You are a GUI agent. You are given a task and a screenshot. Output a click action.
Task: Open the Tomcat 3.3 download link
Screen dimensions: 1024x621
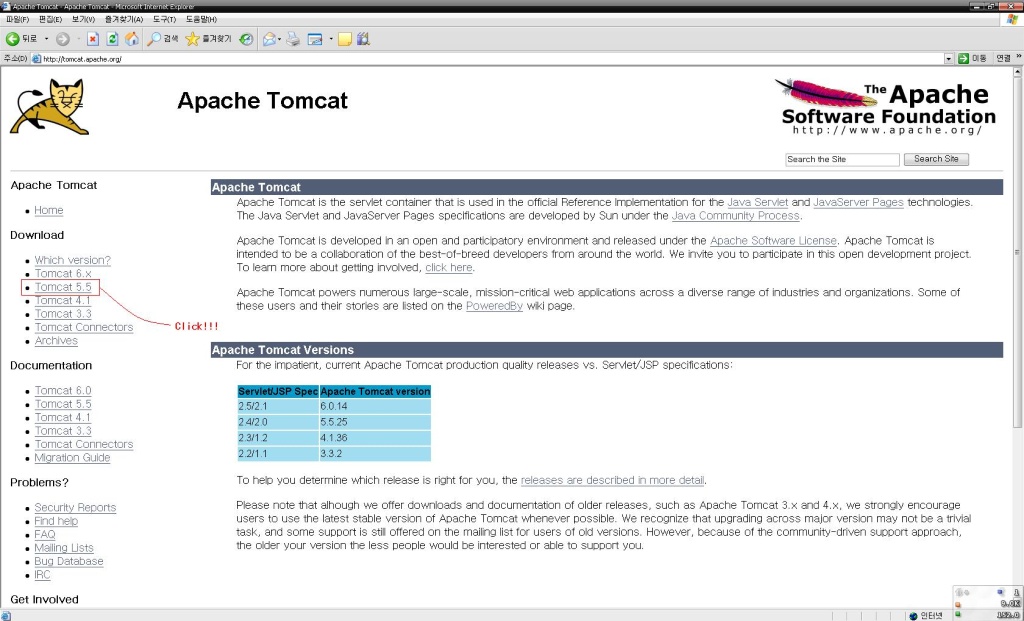(x=63, y=314)
